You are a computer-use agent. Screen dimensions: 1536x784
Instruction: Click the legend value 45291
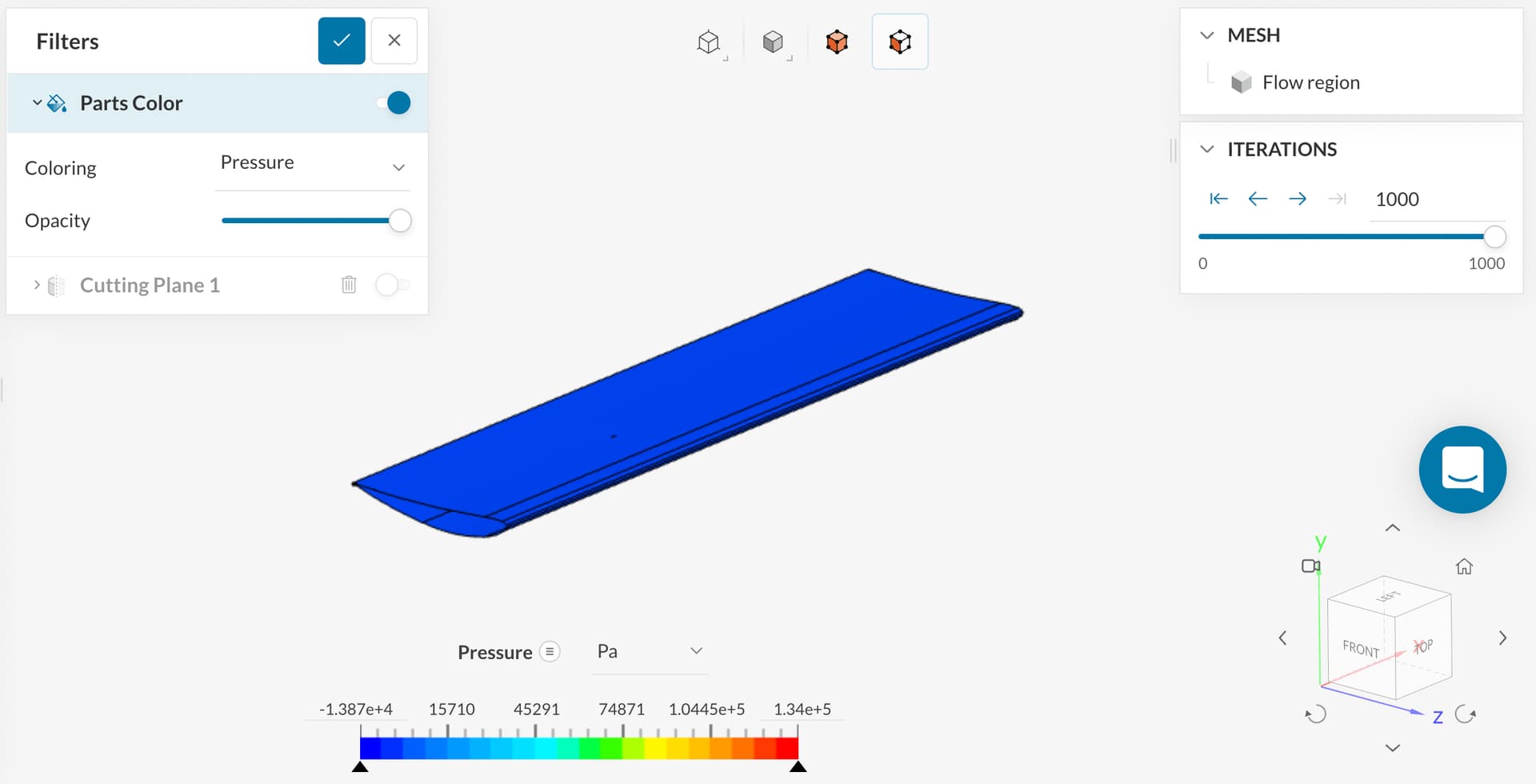pos(537,709)
